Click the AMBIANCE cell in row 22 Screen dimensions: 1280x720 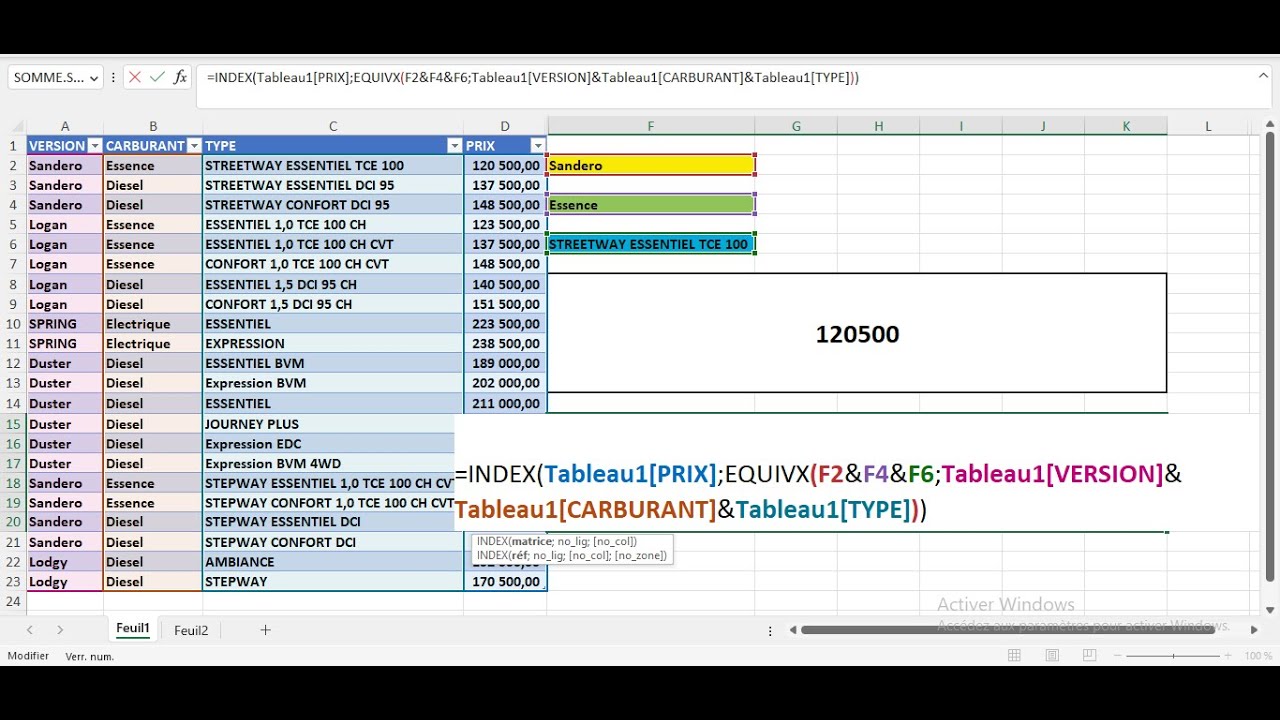pos(333,562)
